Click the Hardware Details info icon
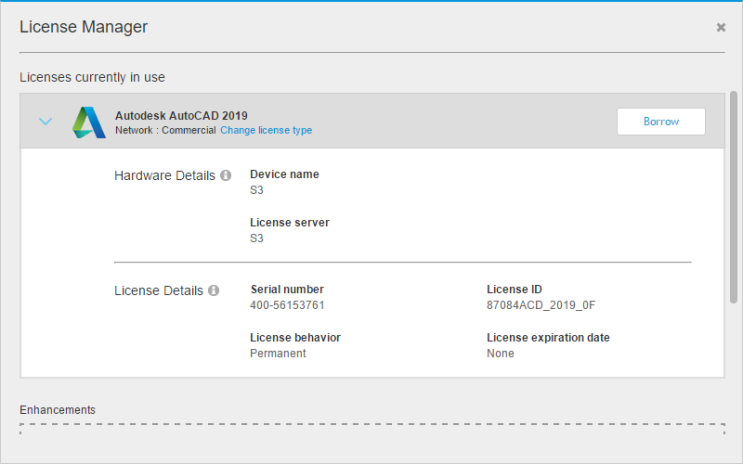The width and height of the screenshot is (743, 464). 226,175
